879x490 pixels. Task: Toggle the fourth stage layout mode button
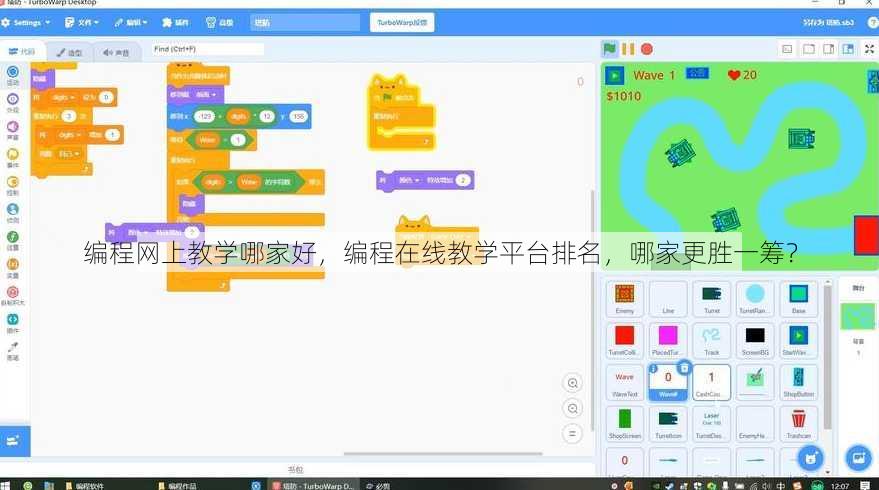pyautogui.click(x=848, y=49)
